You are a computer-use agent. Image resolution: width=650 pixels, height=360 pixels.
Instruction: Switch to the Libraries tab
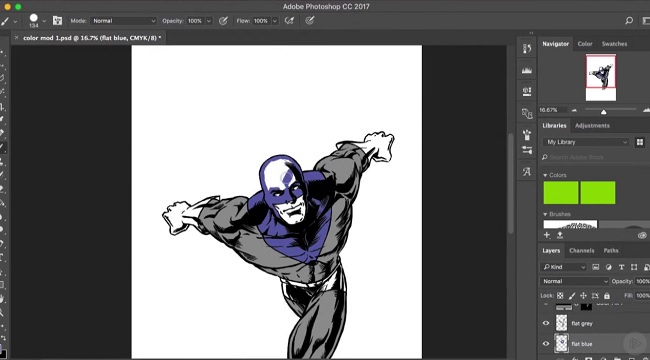point(554,125)
